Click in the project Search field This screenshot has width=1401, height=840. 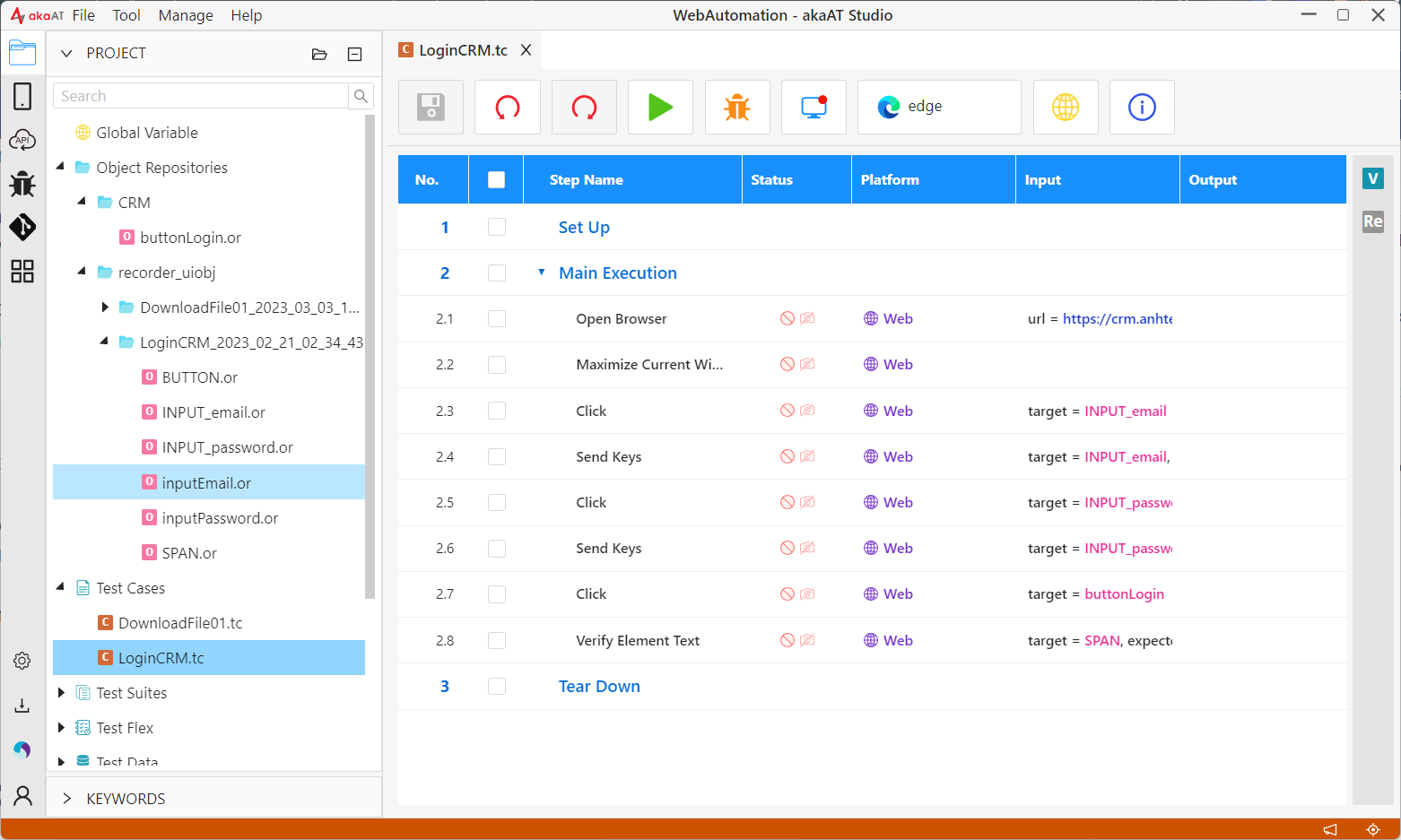click(x=201, y=96)
